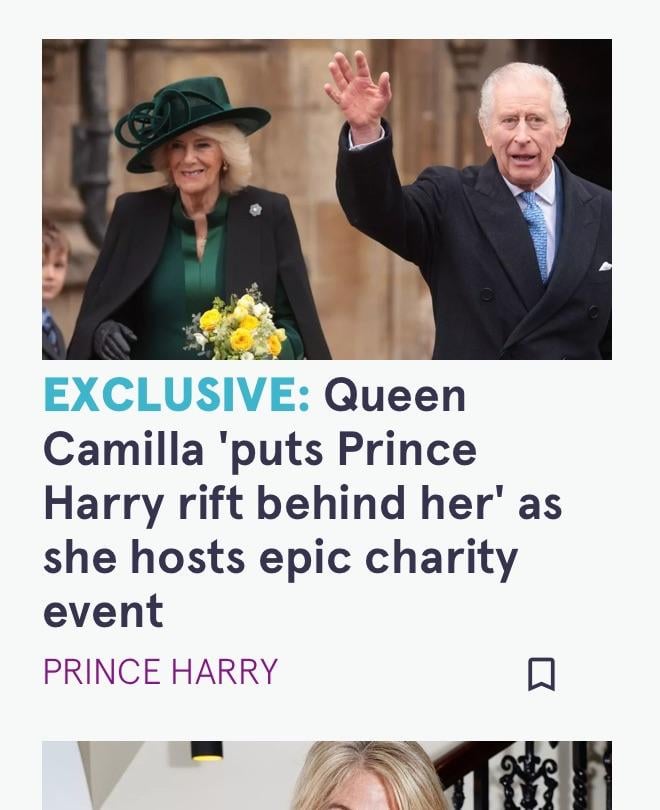Click the white pocket square in photo

(x=605, y=267)
